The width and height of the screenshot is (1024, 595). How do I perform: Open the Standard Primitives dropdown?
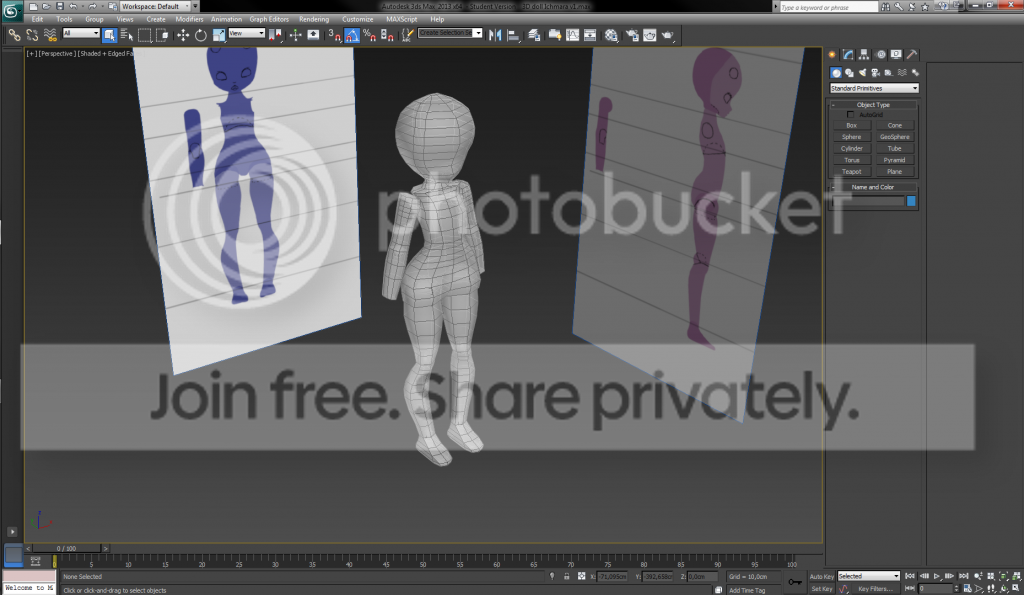tap(874, 88)
